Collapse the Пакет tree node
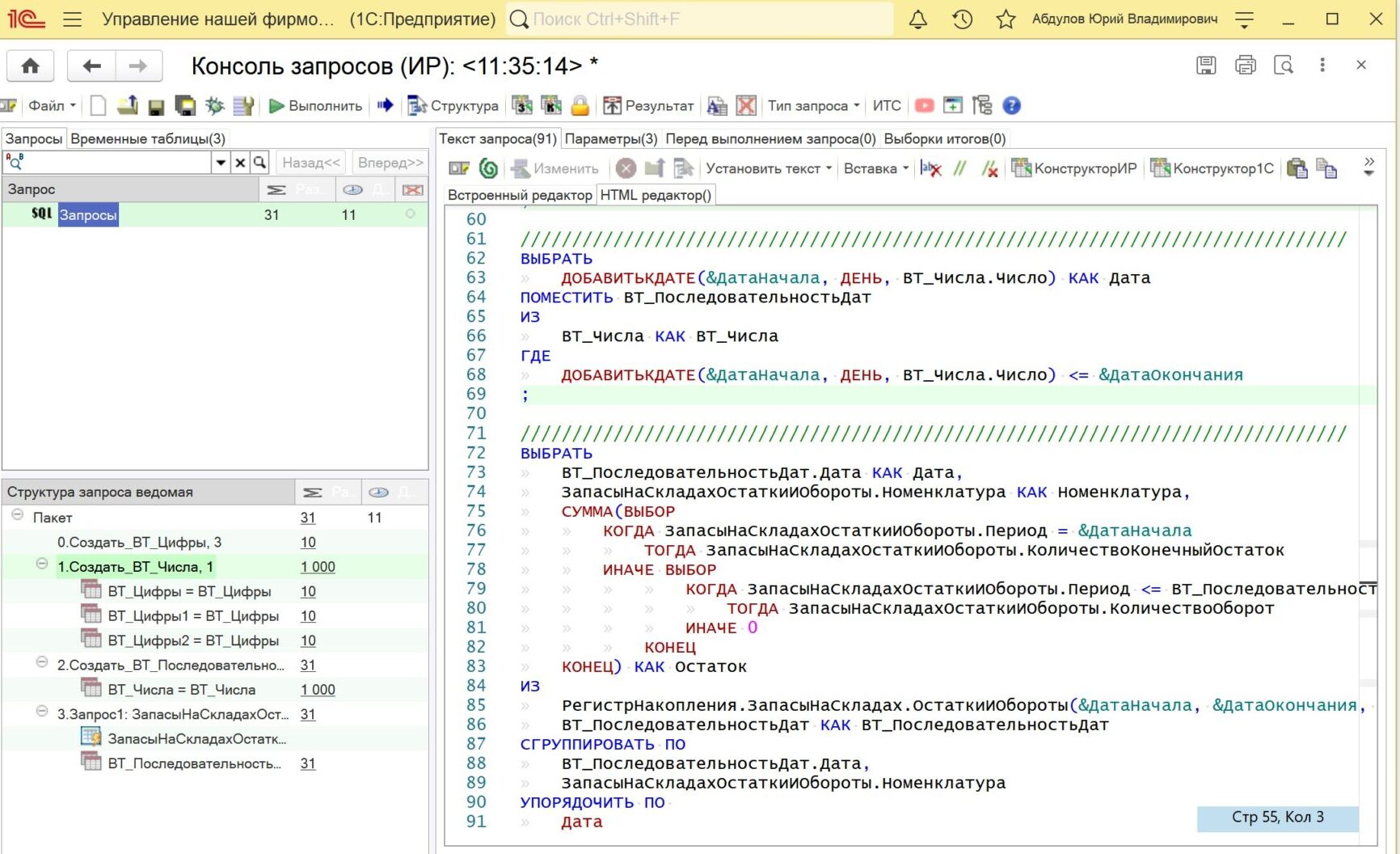The height and width of the screenshot is (854, 1400). click(17, 514)
